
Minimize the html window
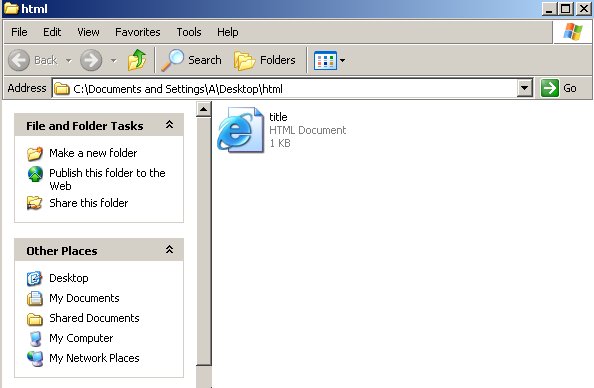coord(549,9)
